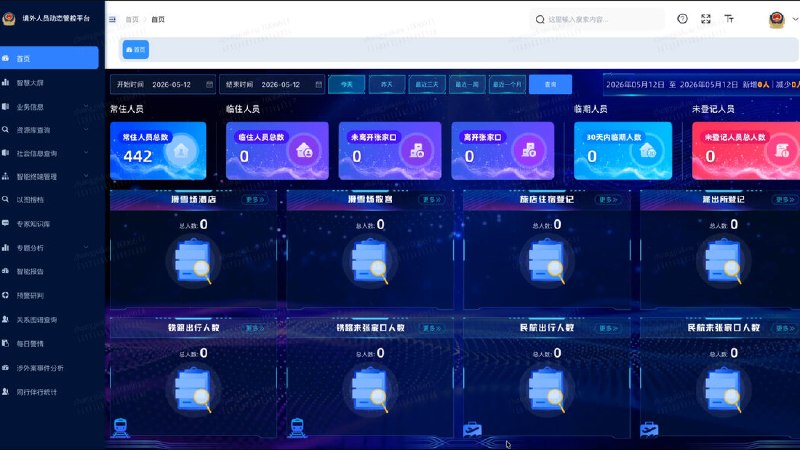Click the platform police badge logo
Image resolution: width=800 pixels, height=450 pixels.
9,19
